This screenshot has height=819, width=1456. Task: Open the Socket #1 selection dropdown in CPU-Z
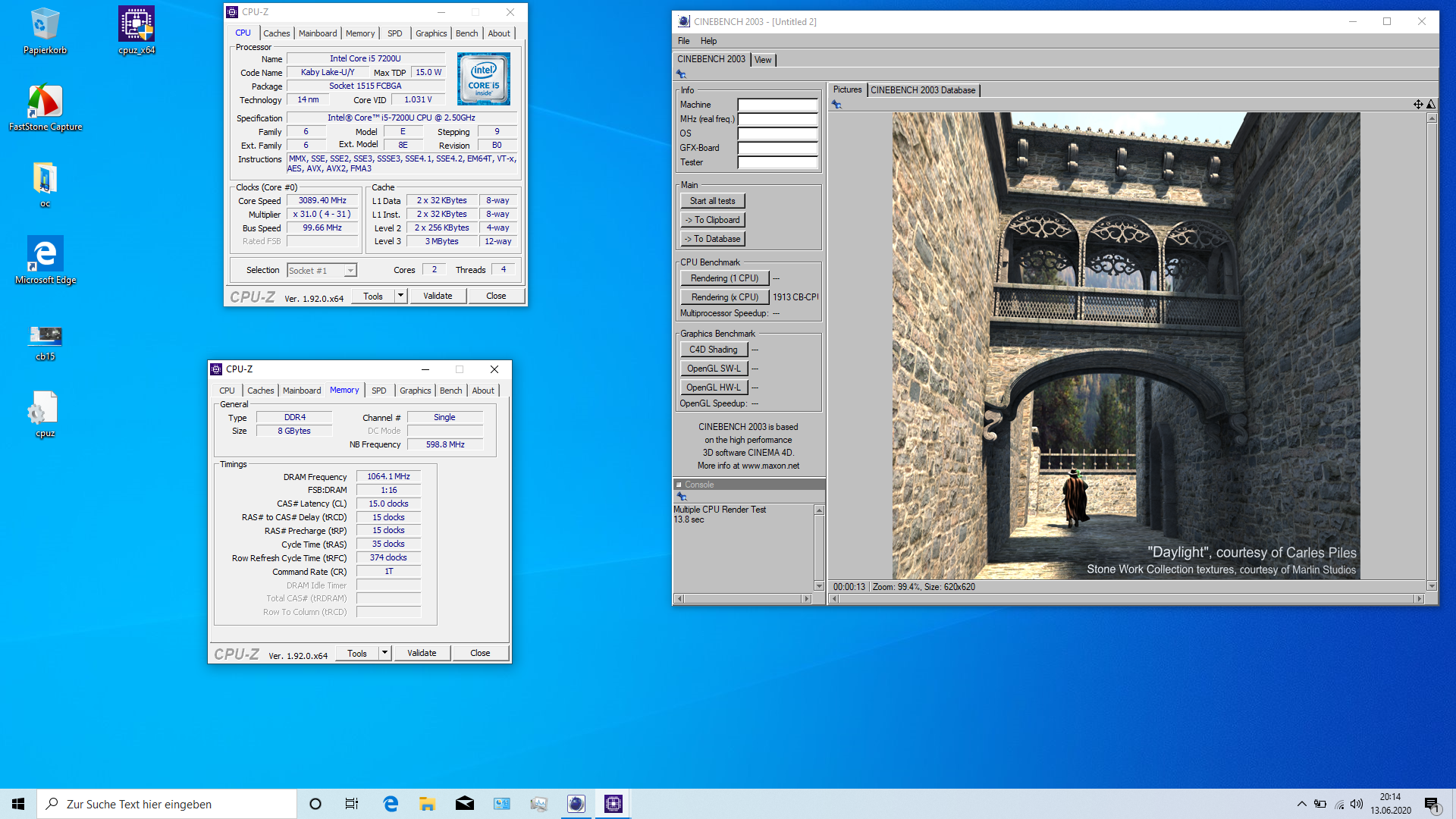(322, 271)
